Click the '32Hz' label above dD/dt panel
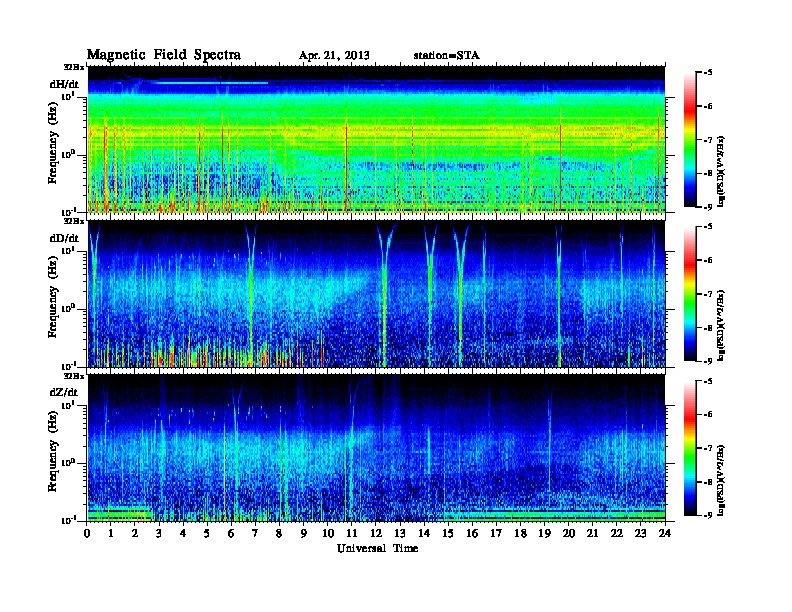 tap(74, 221)
